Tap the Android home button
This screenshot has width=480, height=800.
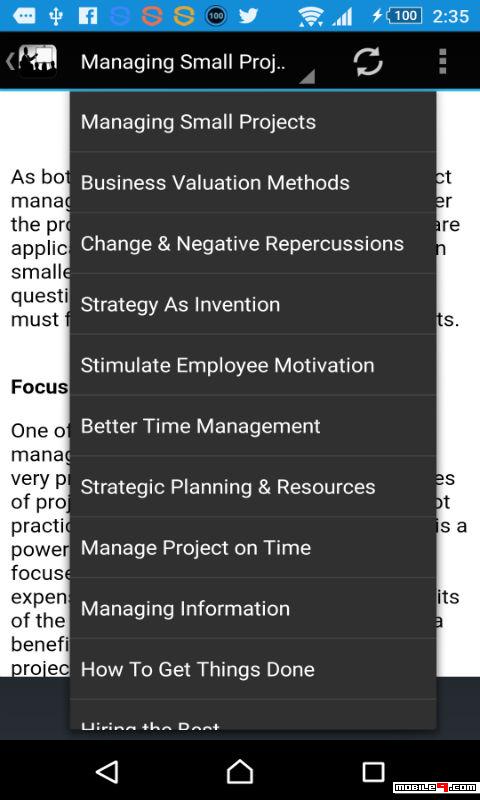tap(240, 771)
